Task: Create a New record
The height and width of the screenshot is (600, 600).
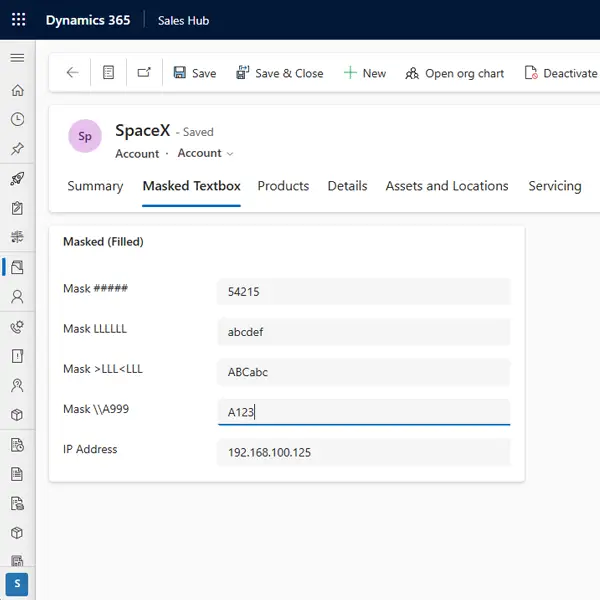Action: [x=365, y=73]
